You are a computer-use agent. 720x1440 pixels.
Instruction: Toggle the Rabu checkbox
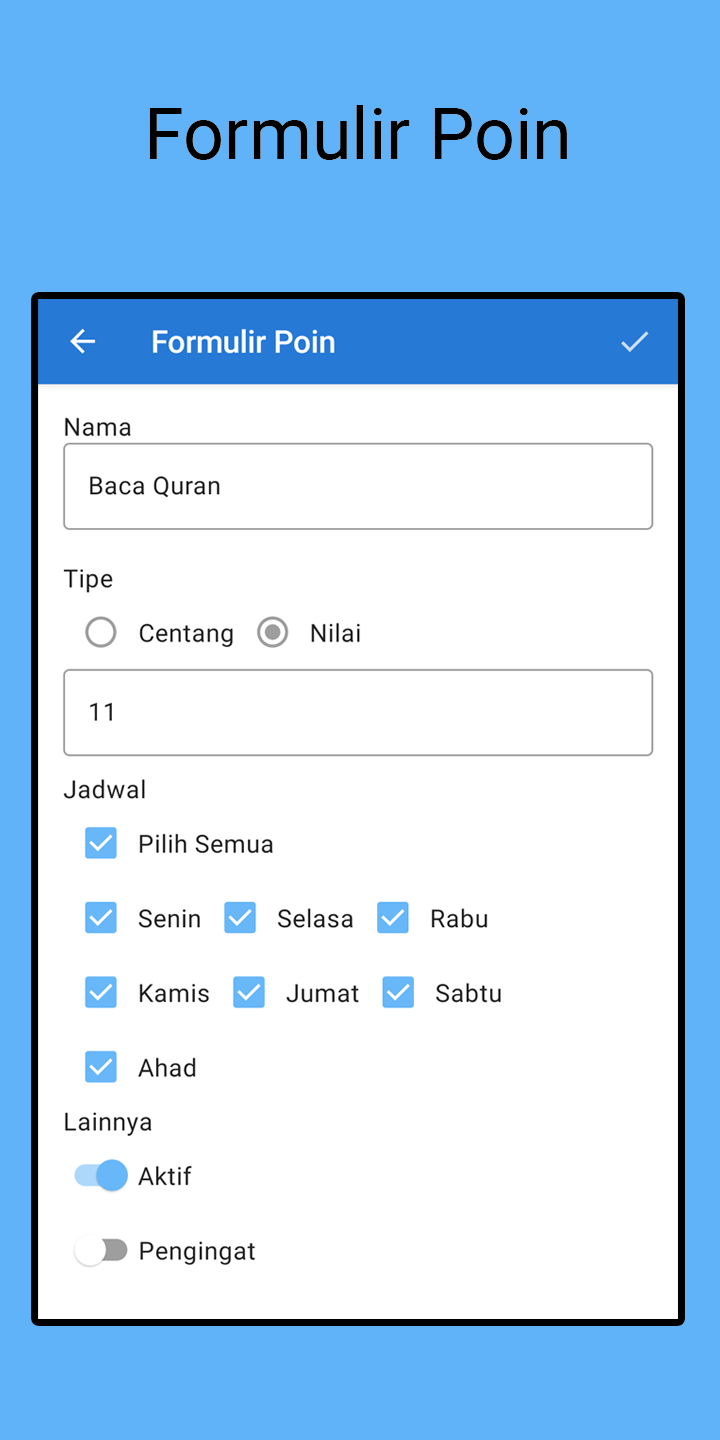(393, 918)
